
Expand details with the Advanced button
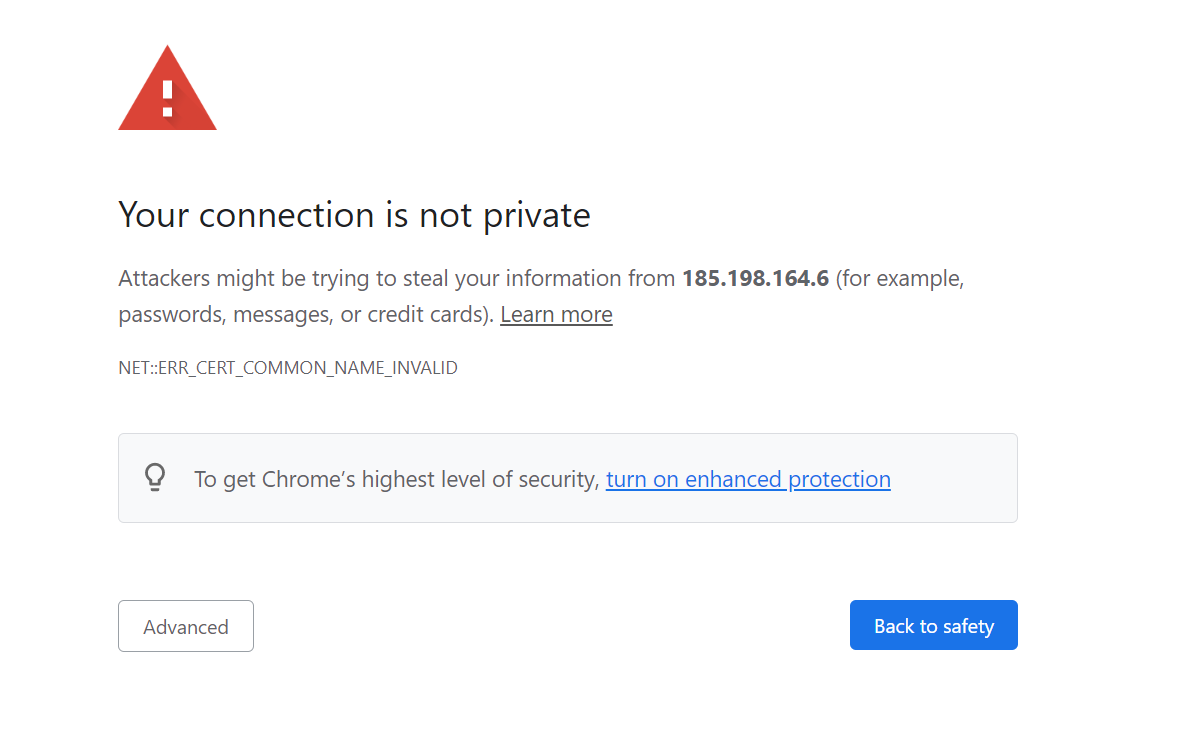pos(186,626)
